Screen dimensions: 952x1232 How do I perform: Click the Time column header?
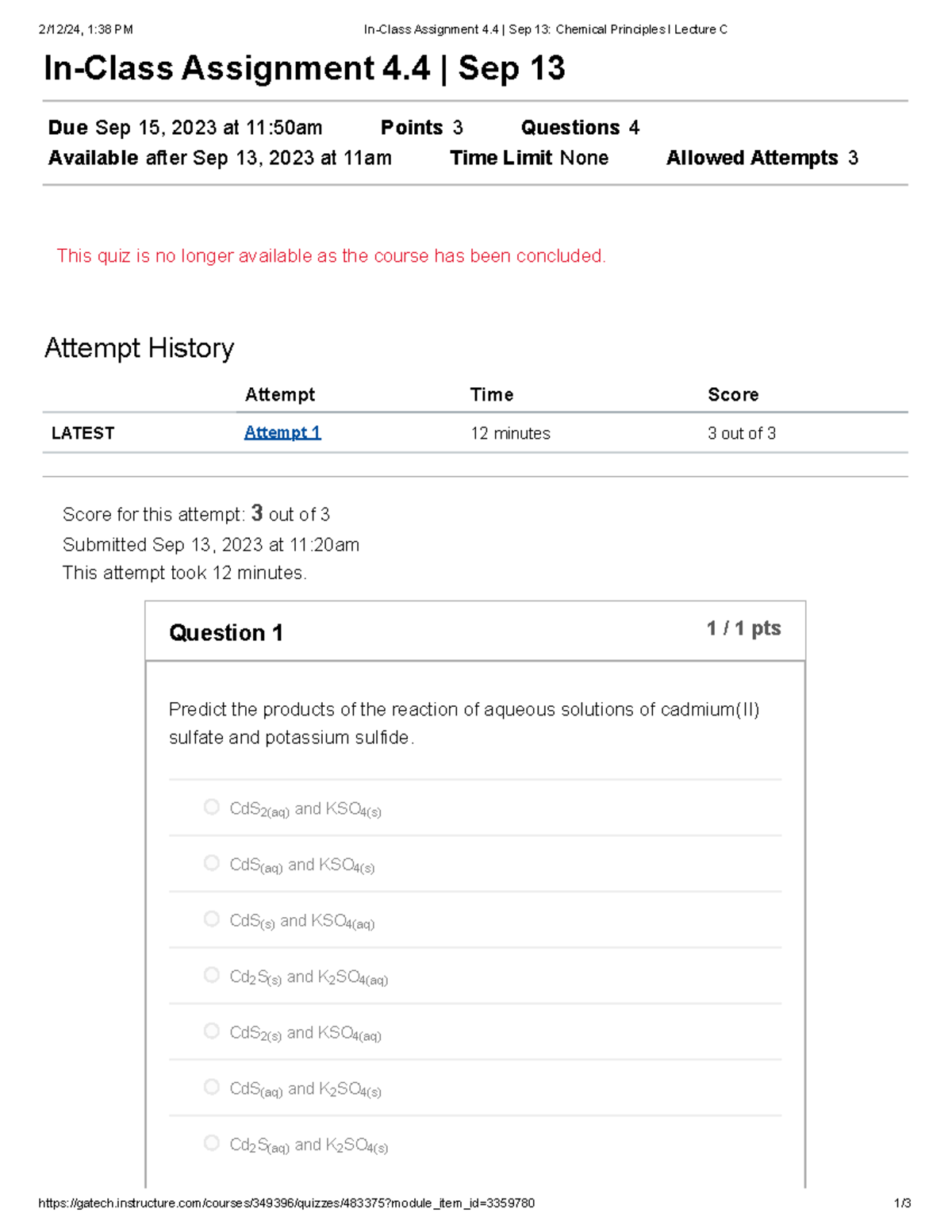[x=491, y=395]
